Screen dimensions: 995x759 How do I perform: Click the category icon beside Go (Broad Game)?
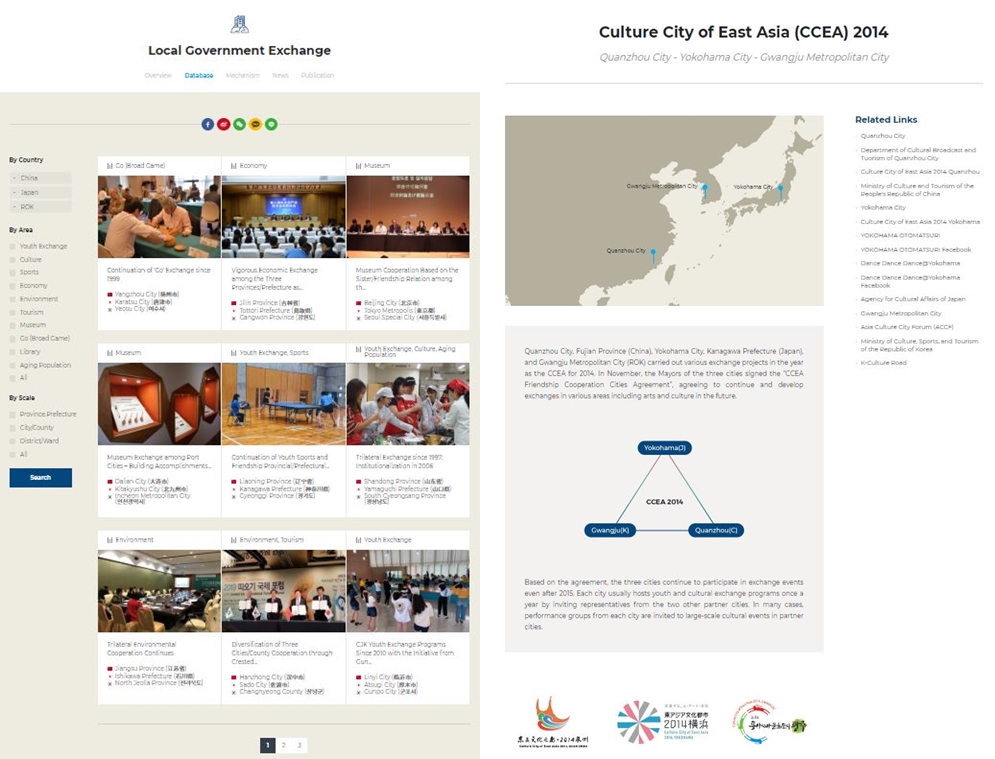tap(110, 166)
